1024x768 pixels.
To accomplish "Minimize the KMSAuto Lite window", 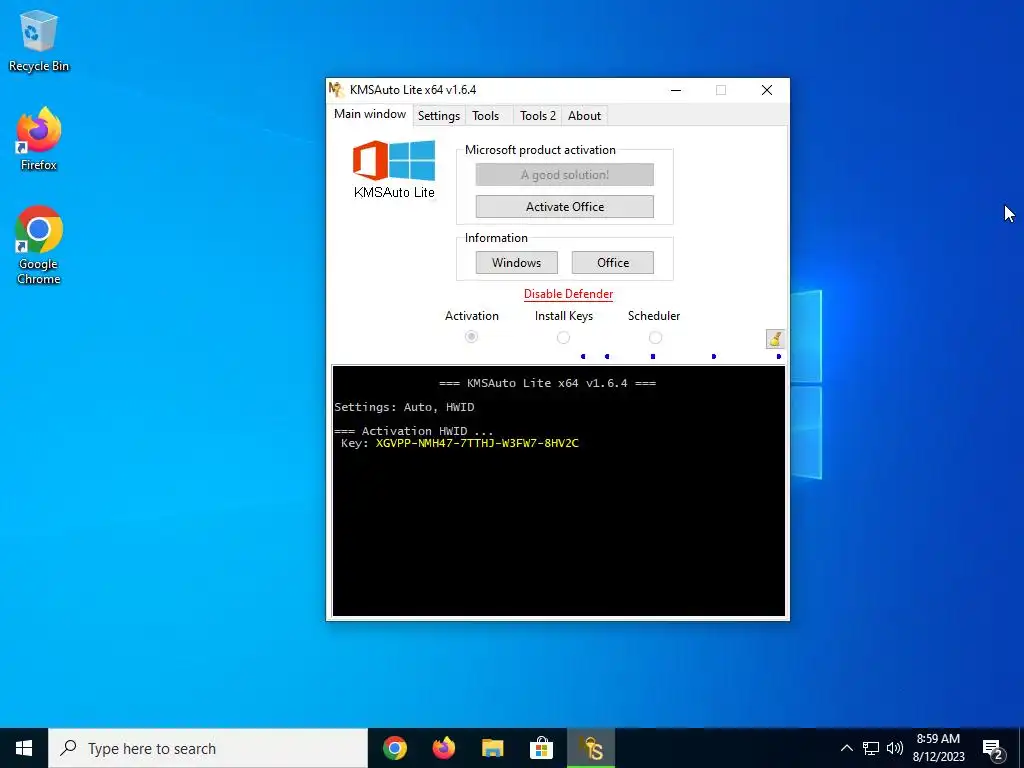I will click(x=676, y=90).
